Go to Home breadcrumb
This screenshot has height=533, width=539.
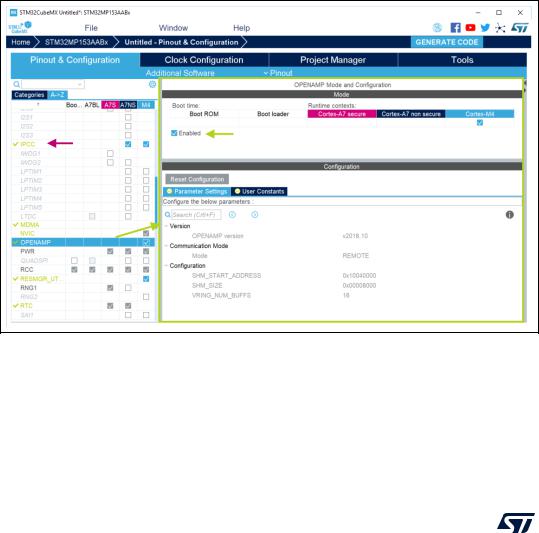point(21,42)
